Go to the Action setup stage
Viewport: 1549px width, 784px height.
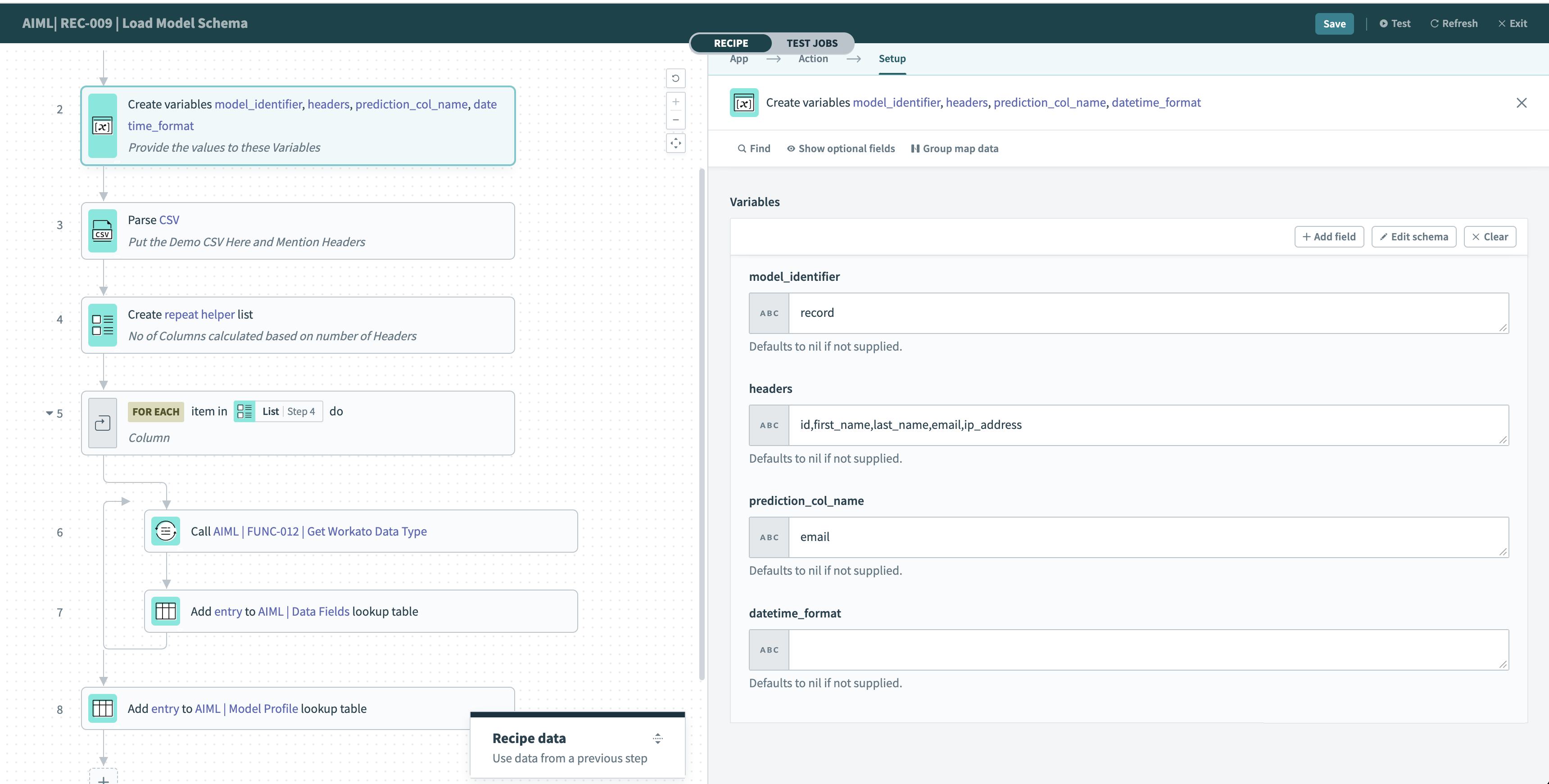813,59
